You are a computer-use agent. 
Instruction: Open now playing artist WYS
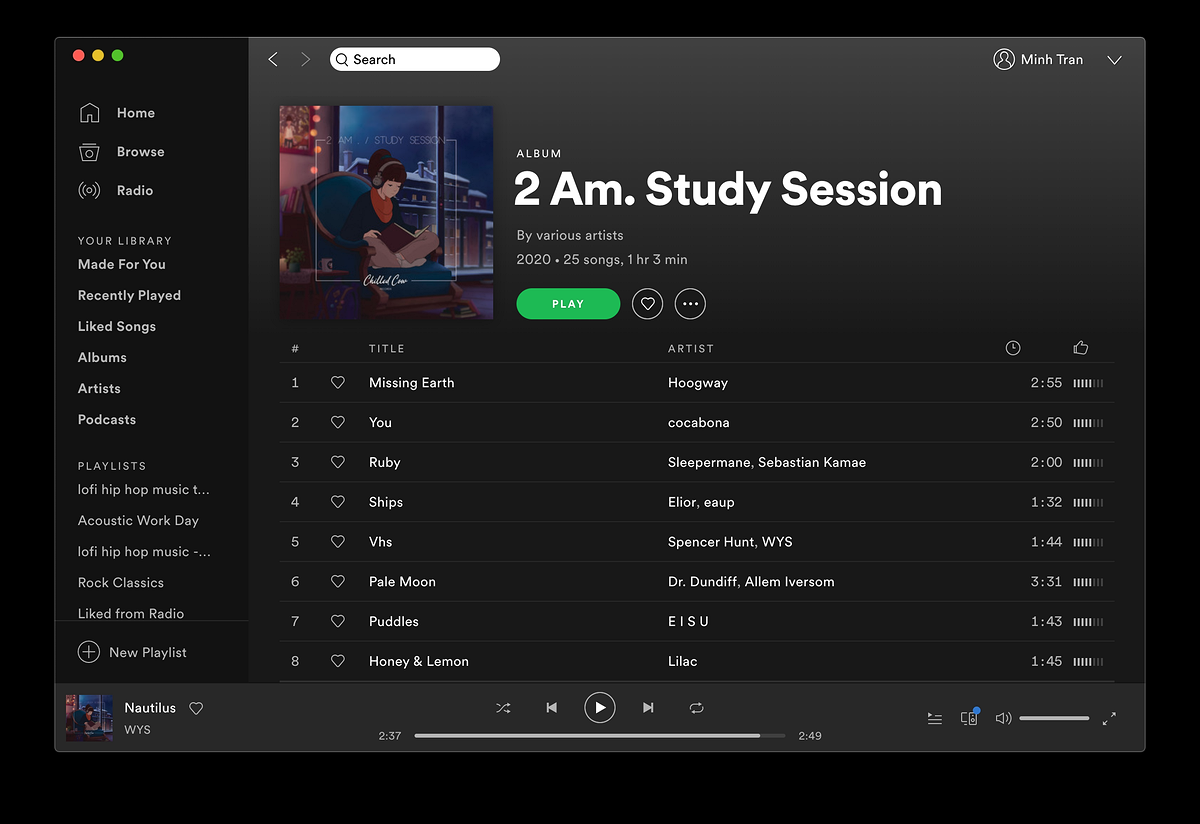[138, 730]
